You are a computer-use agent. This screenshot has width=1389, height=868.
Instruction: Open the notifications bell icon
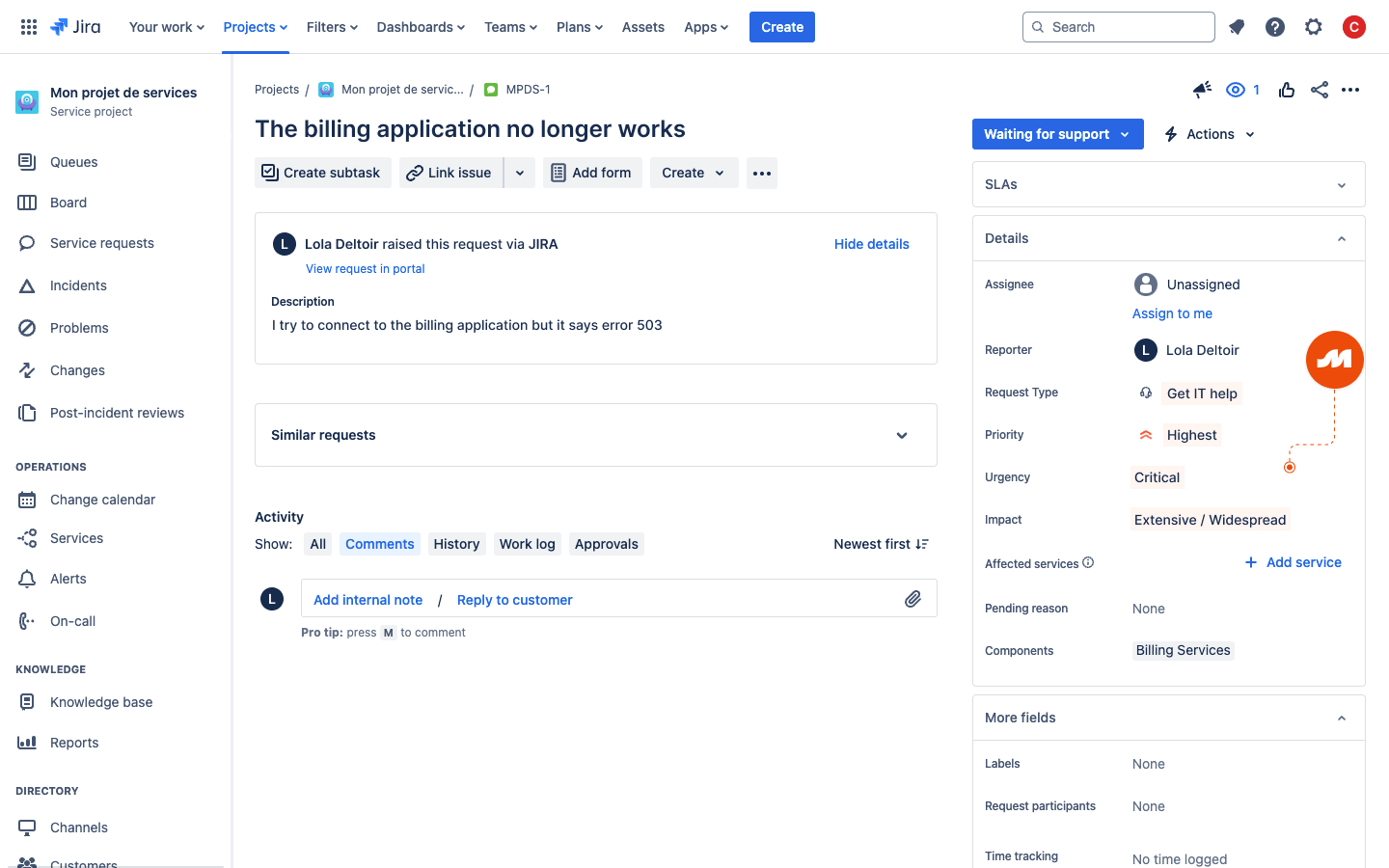tap(1237, 27)
